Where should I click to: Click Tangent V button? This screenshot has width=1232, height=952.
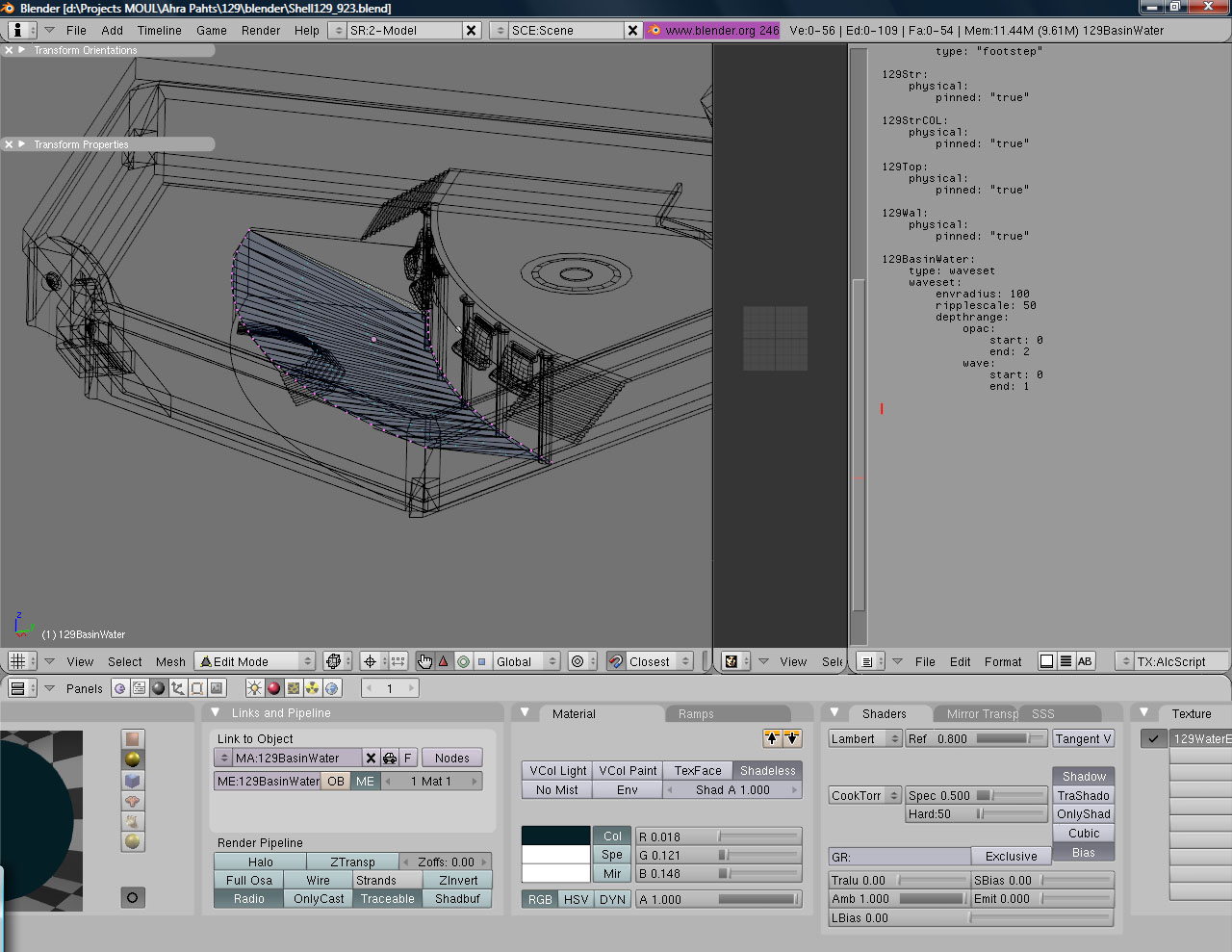tap(1083, 739)
